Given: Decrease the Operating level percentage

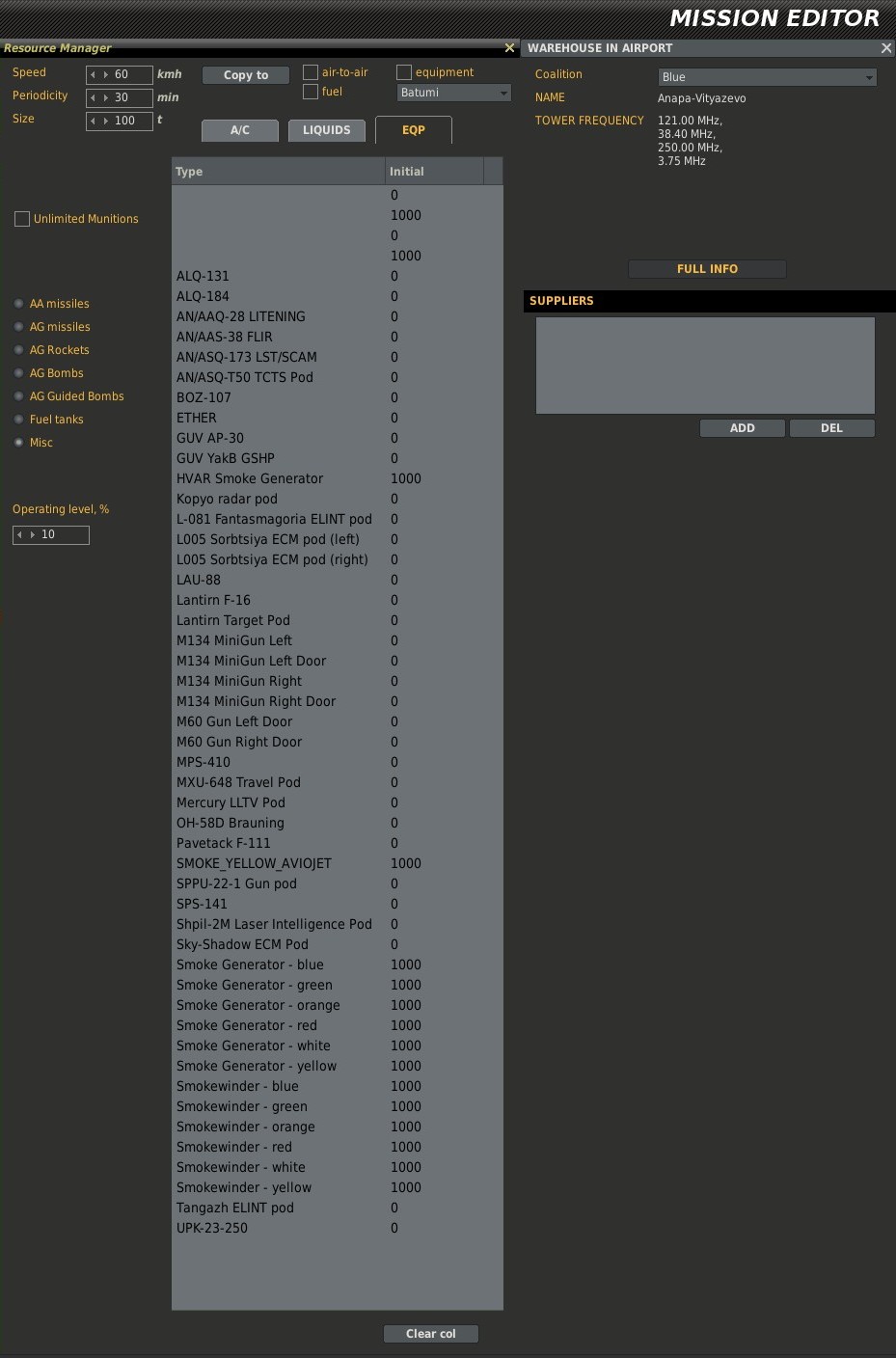Looking at the screenshot, I should 20,534.
